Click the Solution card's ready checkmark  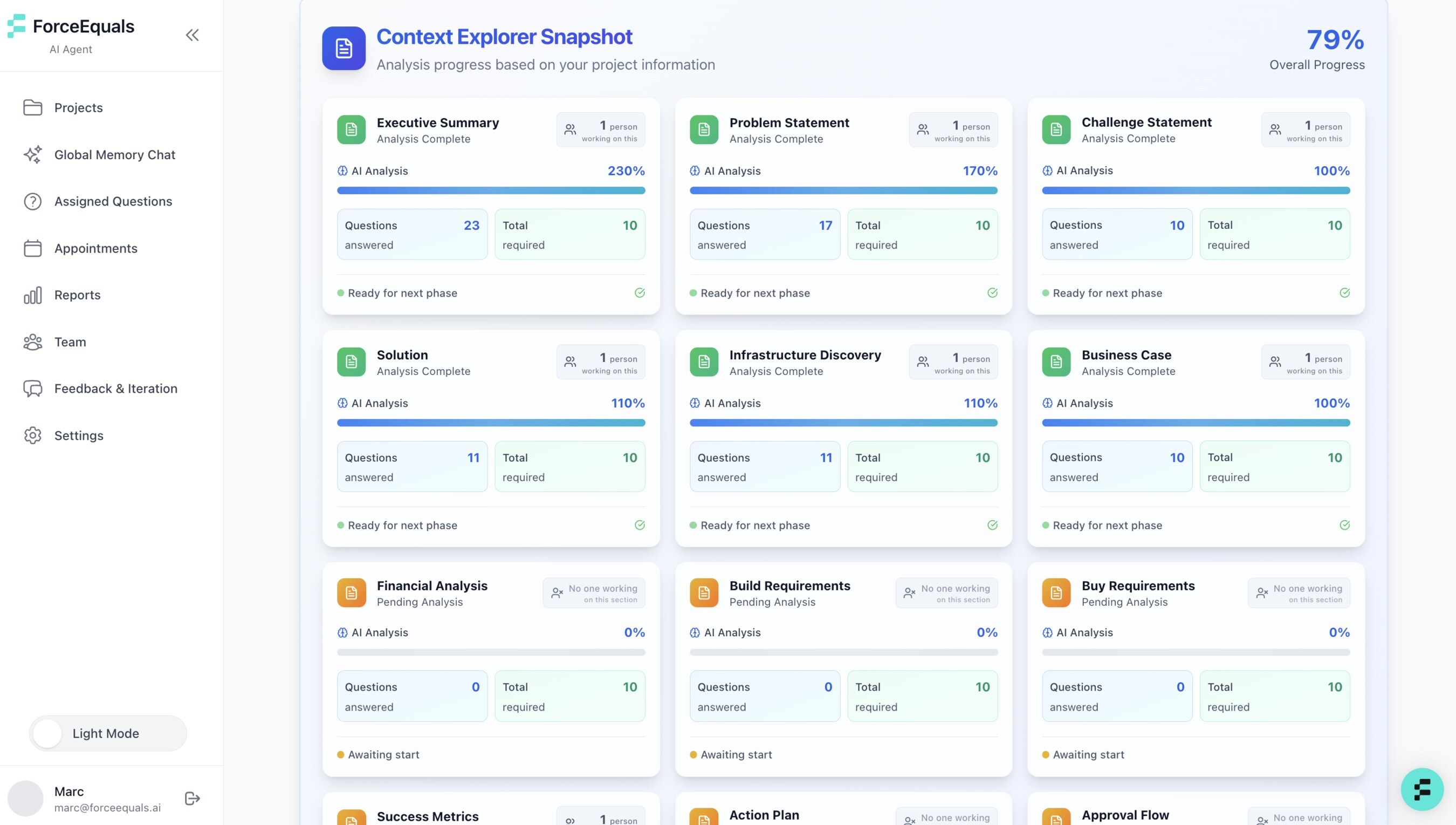click(640, 525)
